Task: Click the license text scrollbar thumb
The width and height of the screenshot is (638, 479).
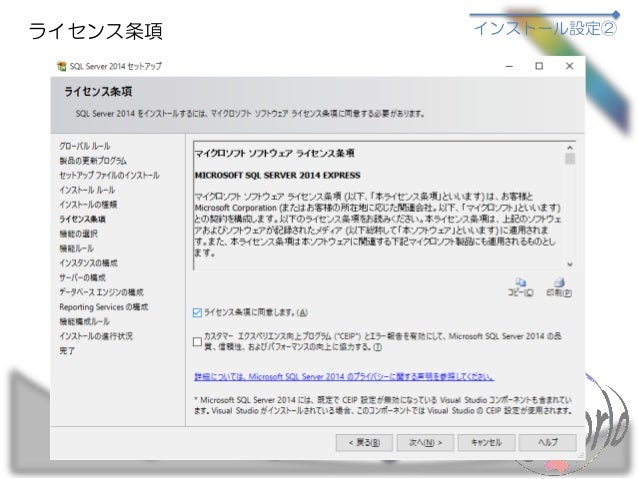Action: (570, 158)
